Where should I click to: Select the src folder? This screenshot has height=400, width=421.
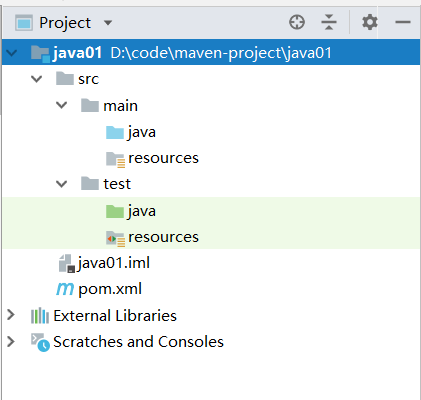point(88,79)
